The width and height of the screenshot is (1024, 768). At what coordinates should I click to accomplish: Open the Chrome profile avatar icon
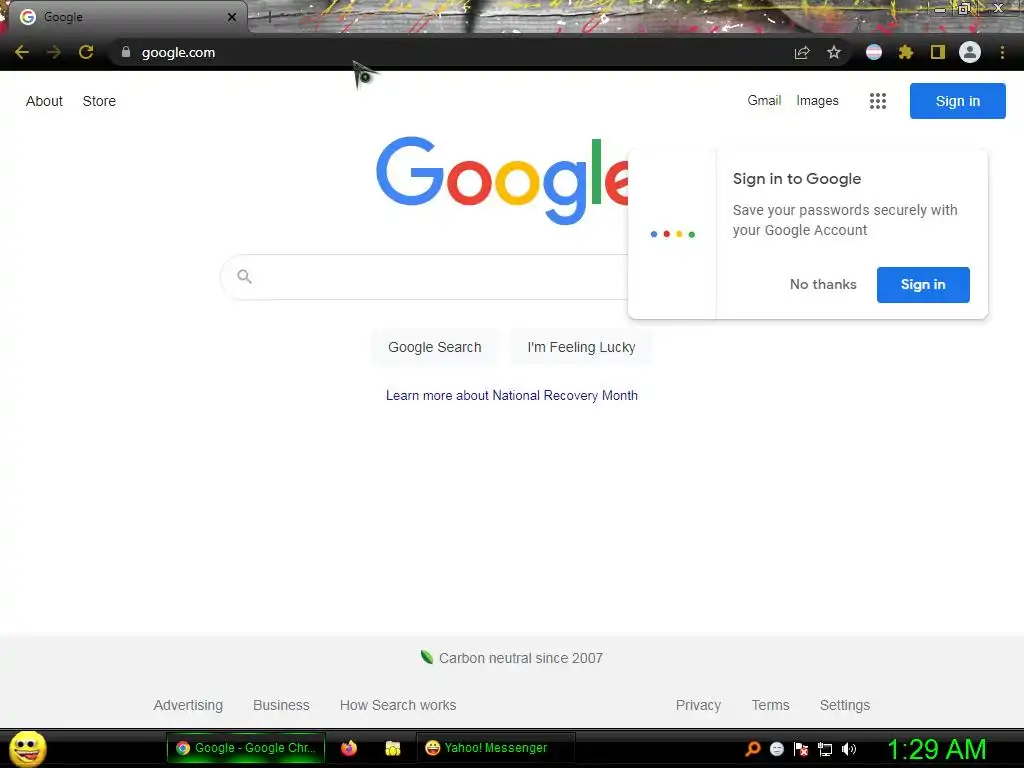click(970, 52)
